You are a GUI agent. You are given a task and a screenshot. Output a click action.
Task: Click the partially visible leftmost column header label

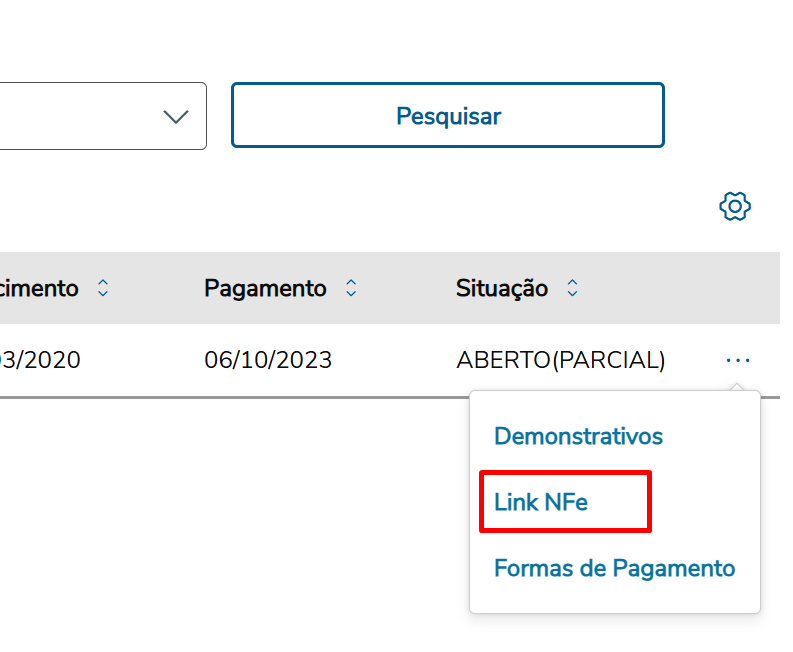pyautogui.click(x=40, y=288)
